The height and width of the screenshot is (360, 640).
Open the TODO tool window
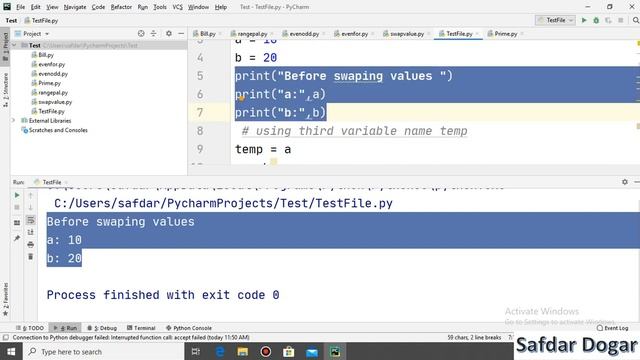(x=30, y=328)
